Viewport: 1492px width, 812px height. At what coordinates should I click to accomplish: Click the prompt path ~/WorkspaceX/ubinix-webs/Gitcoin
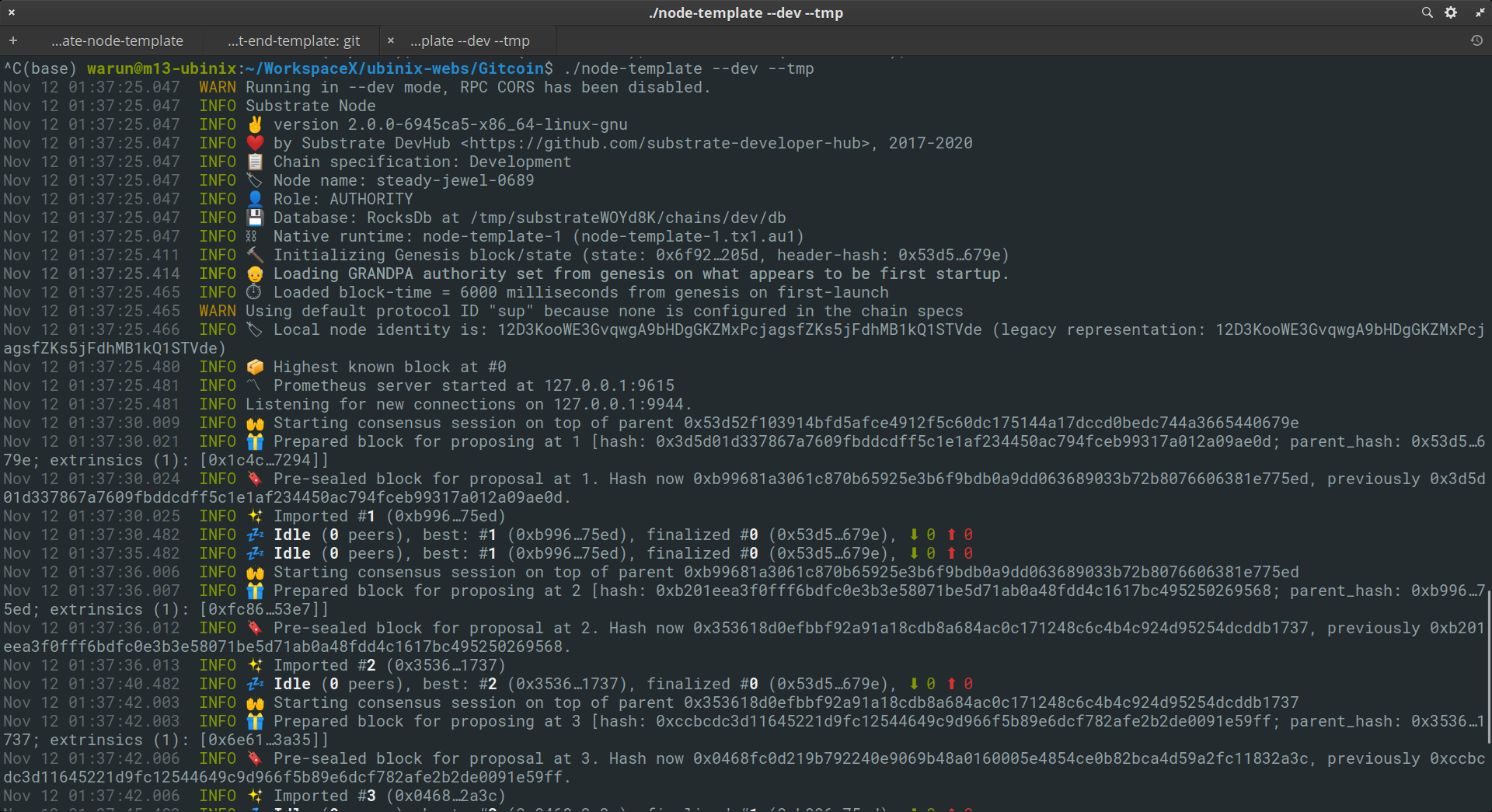tap(395, 68)
